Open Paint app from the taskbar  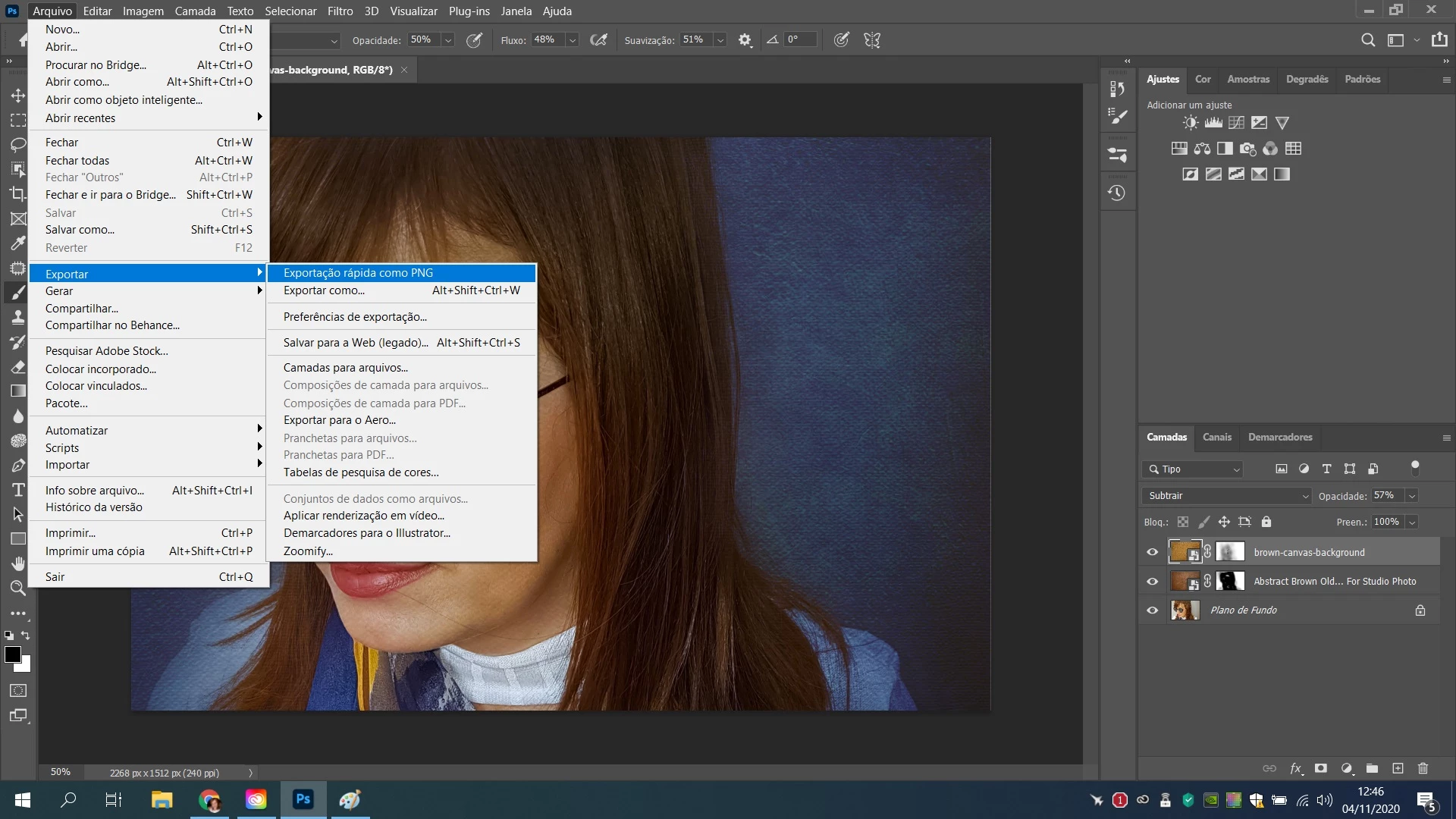click(350, 800)
